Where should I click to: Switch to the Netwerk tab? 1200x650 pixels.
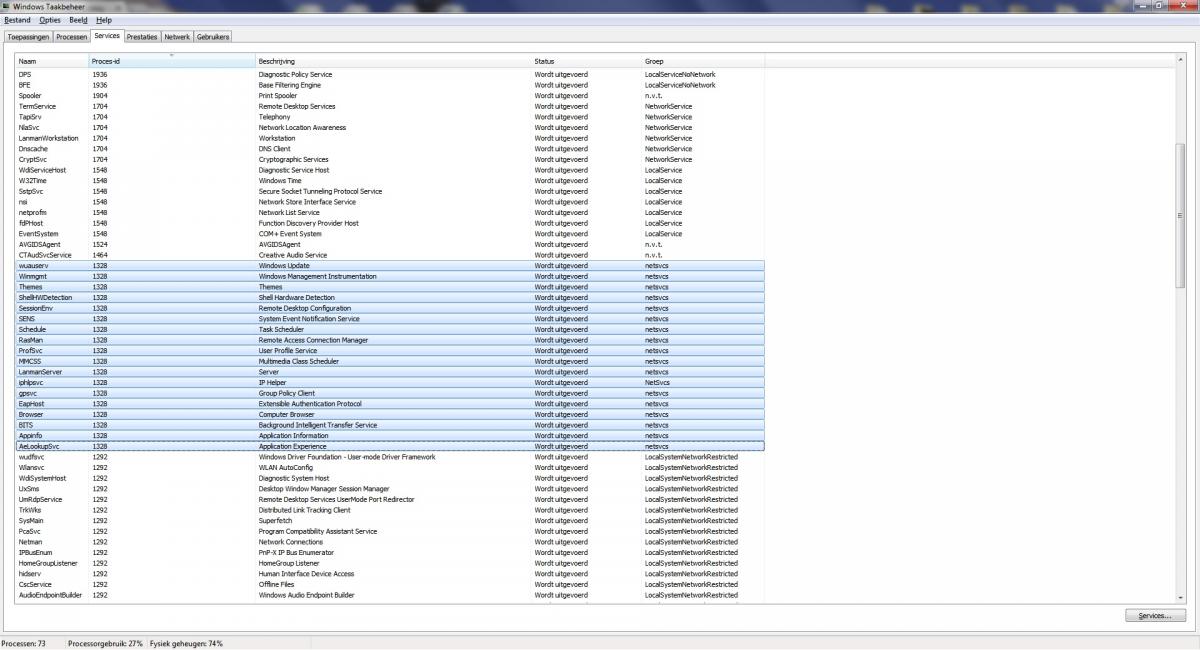coord(177,37)
